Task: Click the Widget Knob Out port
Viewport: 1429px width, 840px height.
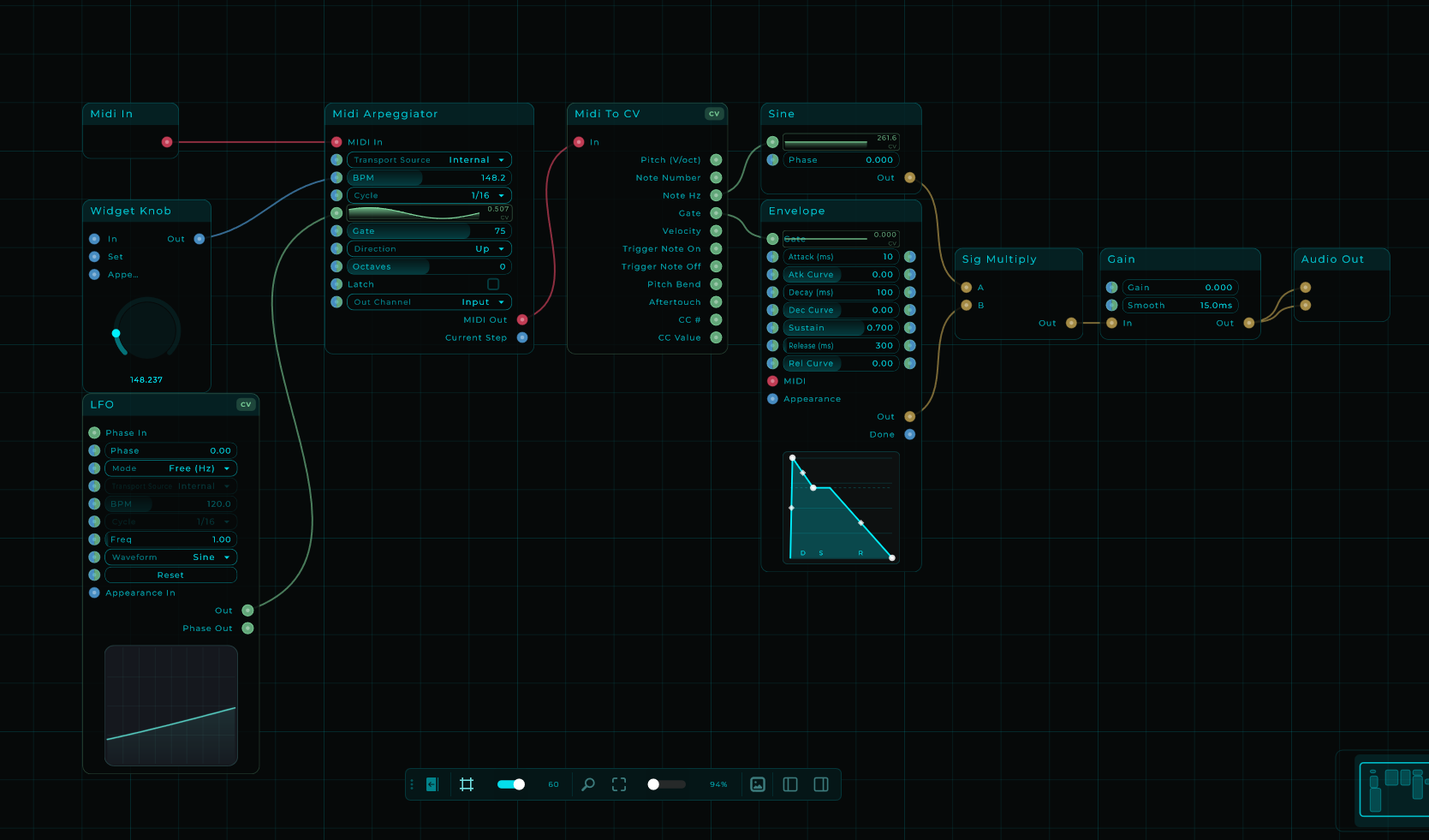Action: [x=199, y=239]
